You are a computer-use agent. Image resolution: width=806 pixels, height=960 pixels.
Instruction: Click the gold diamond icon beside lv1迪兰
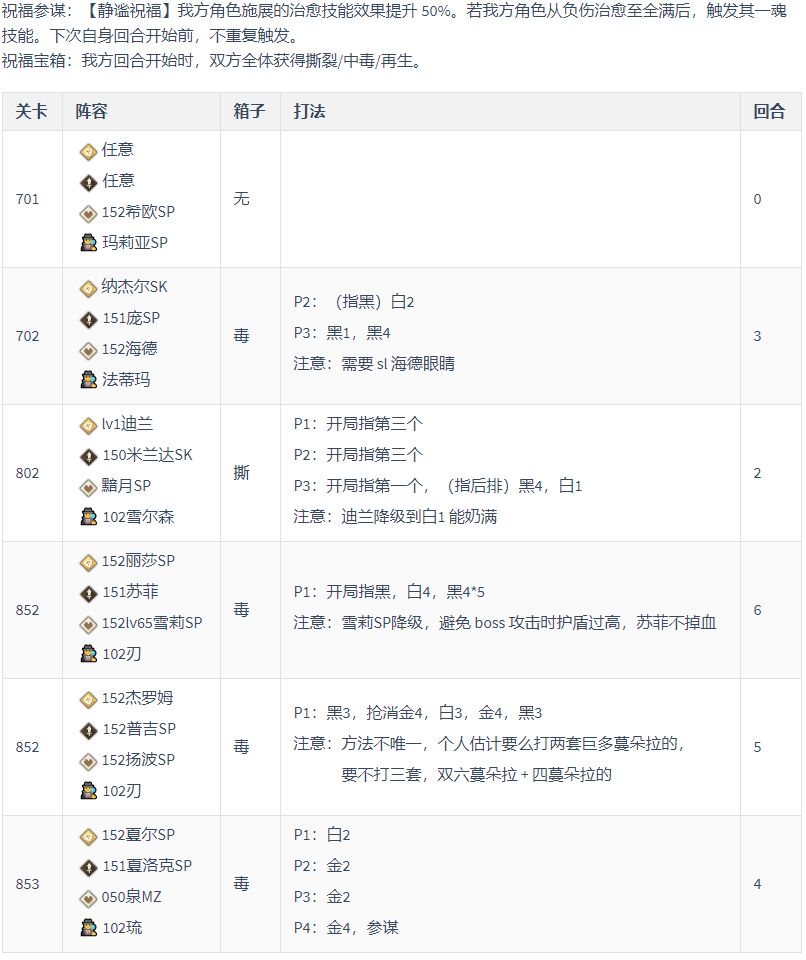(x=89, y=426)
